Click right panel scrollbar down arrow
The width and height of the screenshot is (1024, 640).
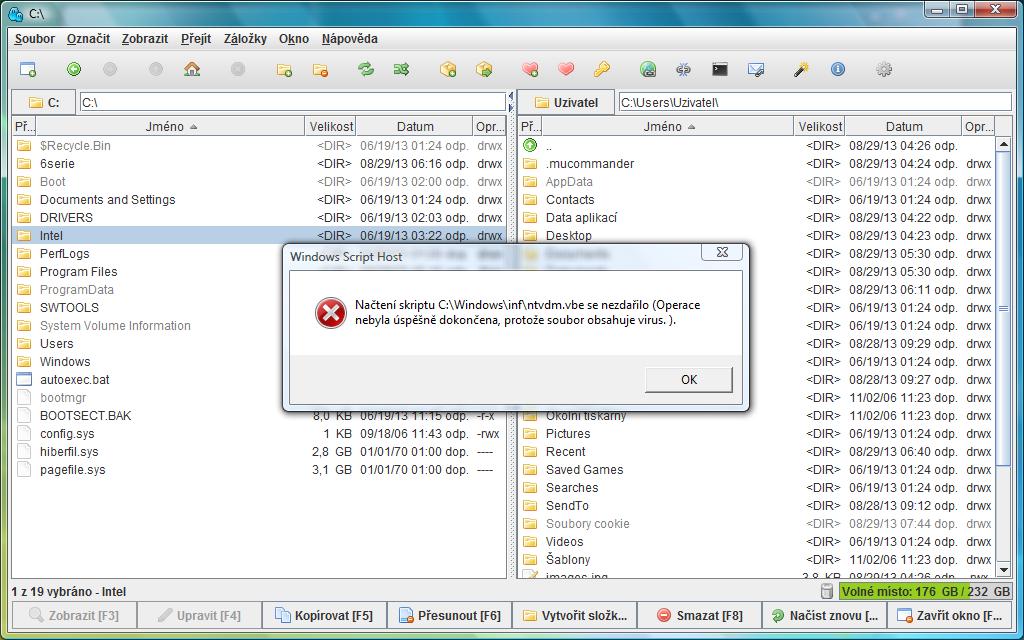(x=1004, y=570)
